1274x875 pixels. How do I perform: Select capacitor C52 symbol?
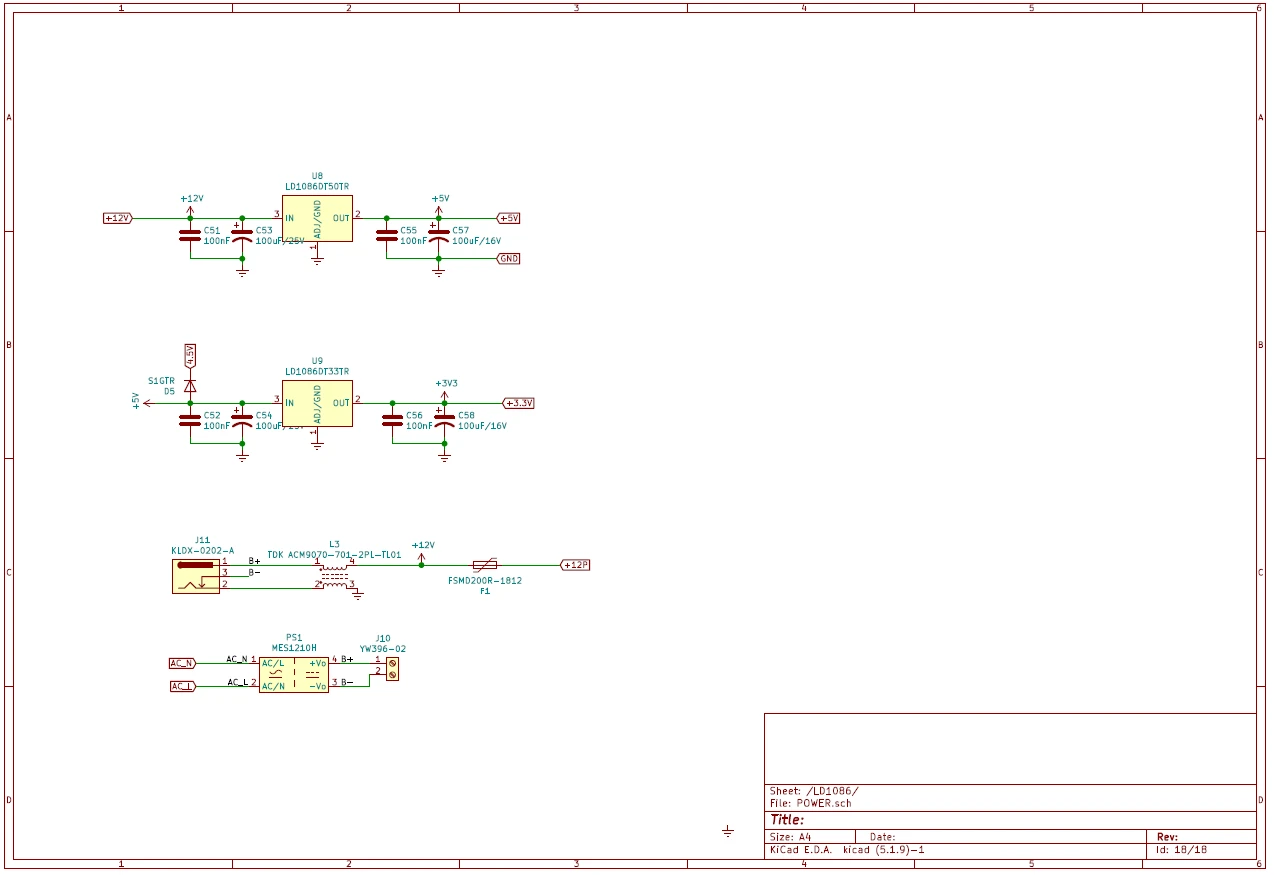[x=190, y=421]
